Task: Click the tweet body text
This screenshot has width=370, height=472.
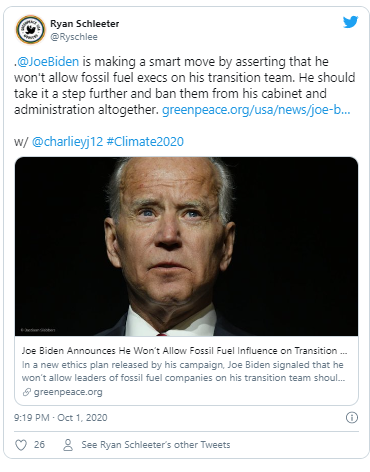Action: (x=184, y=86)
